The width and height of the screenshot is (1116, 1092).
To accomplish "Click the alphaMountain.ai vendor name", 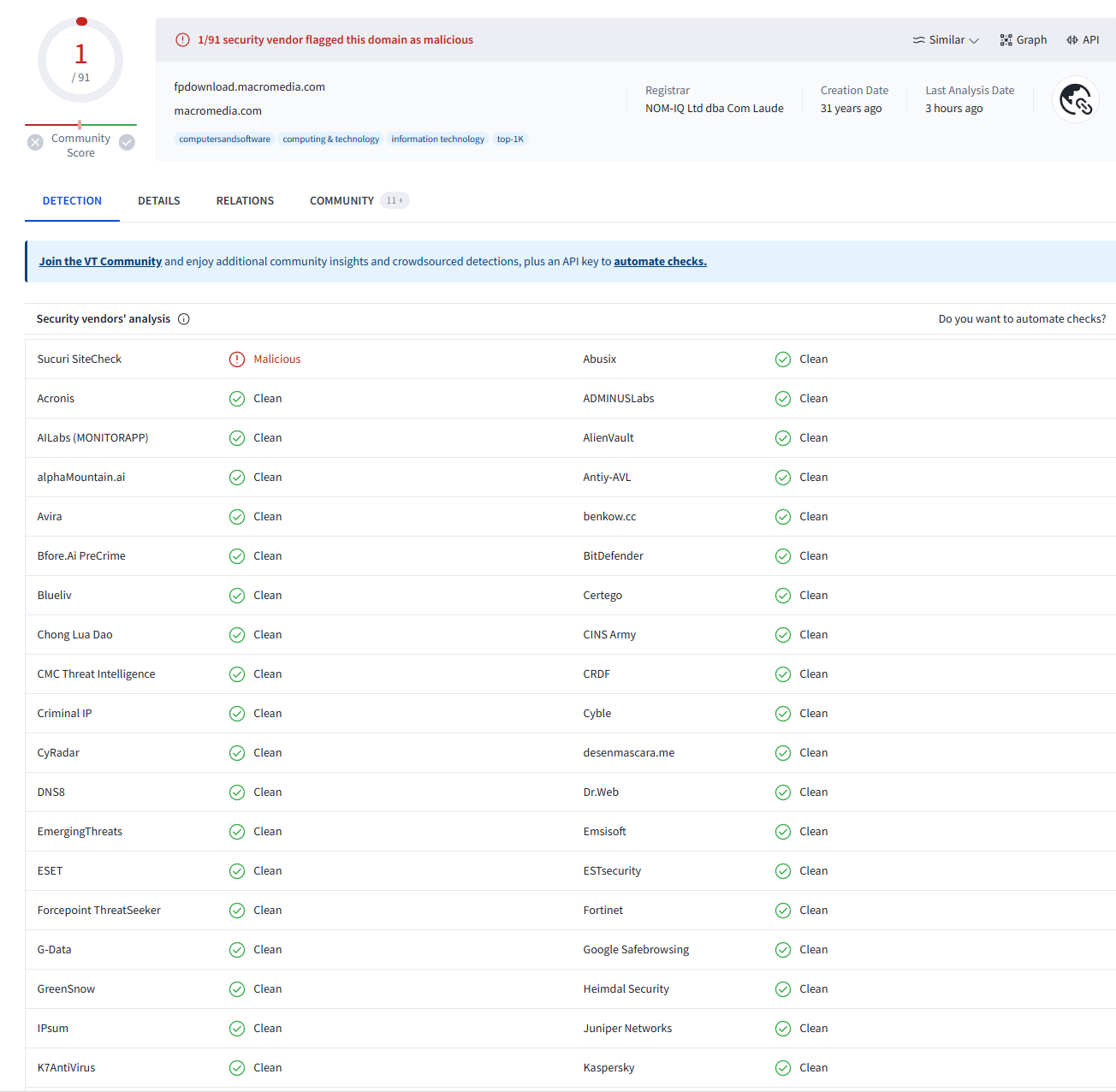I will point(81,478).
